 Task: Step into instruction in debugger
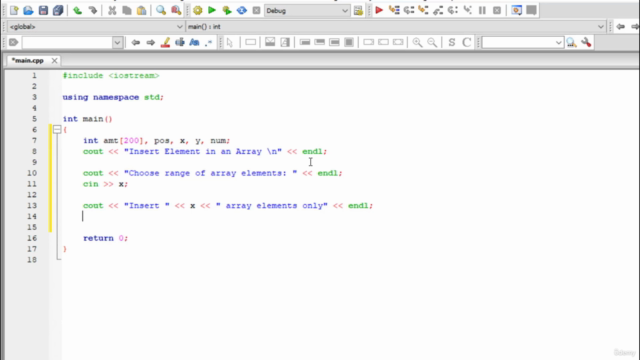tap(467, 10)
